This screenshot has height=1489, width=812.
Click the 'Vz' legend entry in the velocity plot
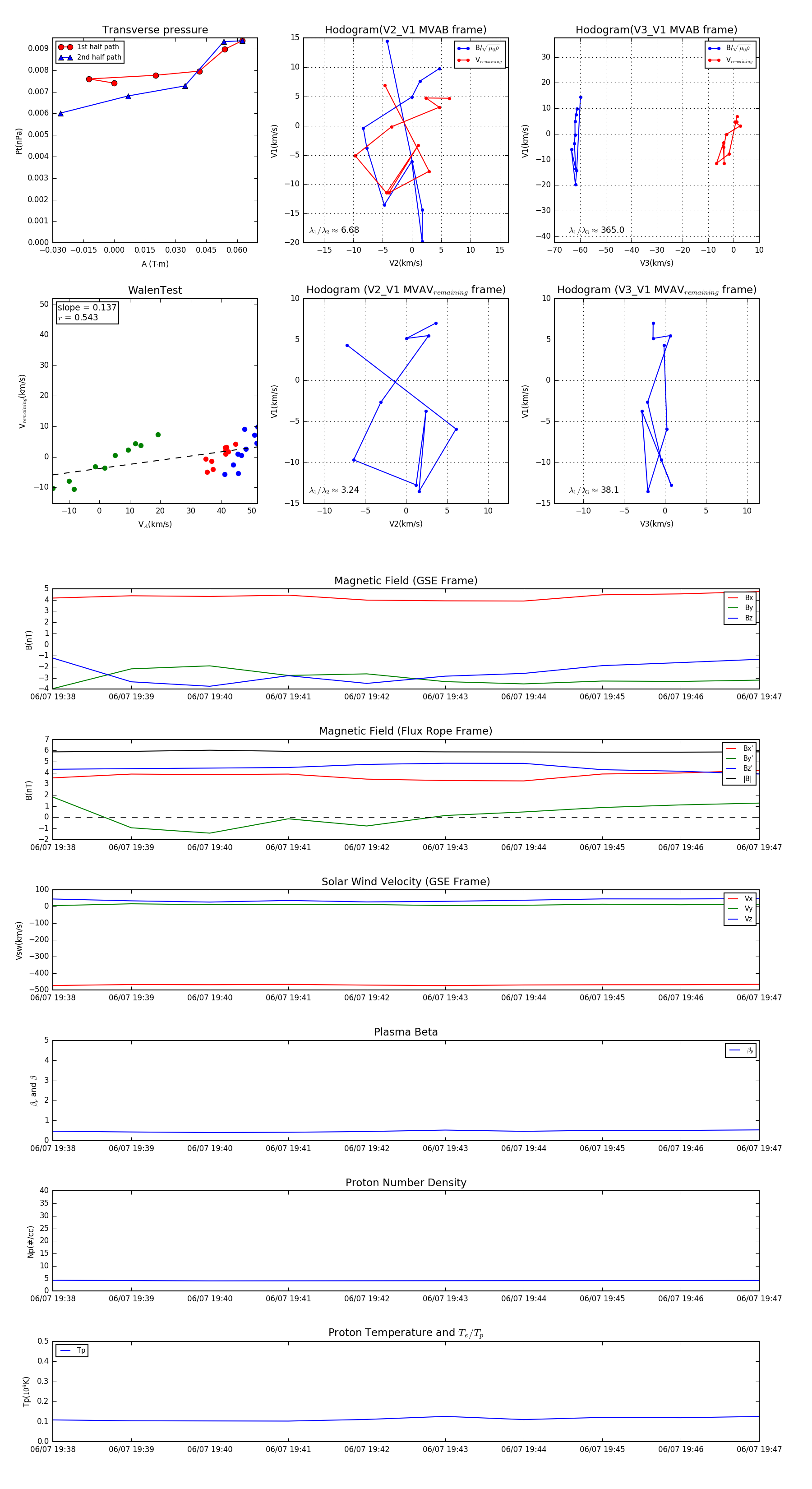coord(740,919)
